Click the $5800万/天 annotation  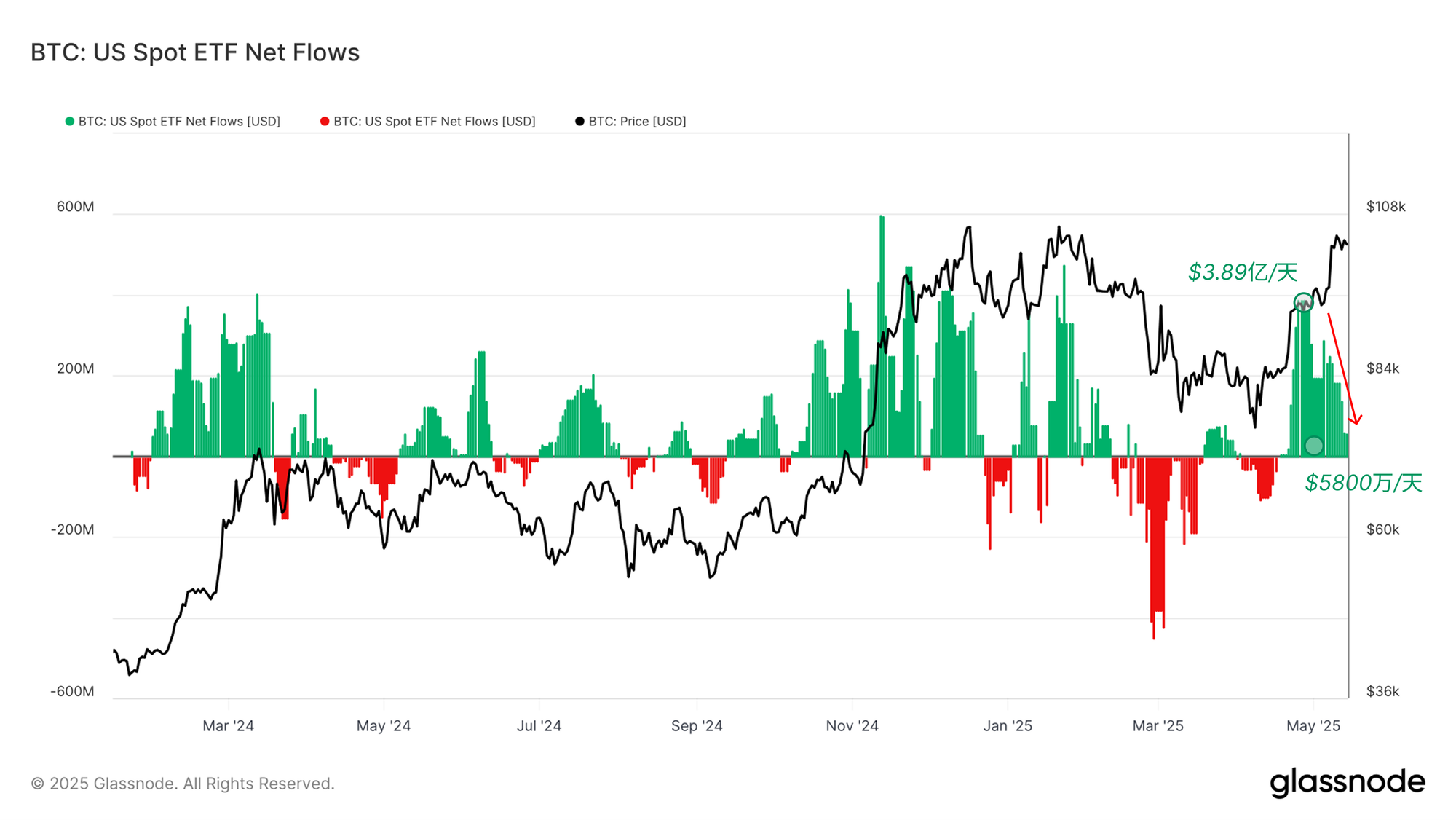click(x=1363, y=483)
